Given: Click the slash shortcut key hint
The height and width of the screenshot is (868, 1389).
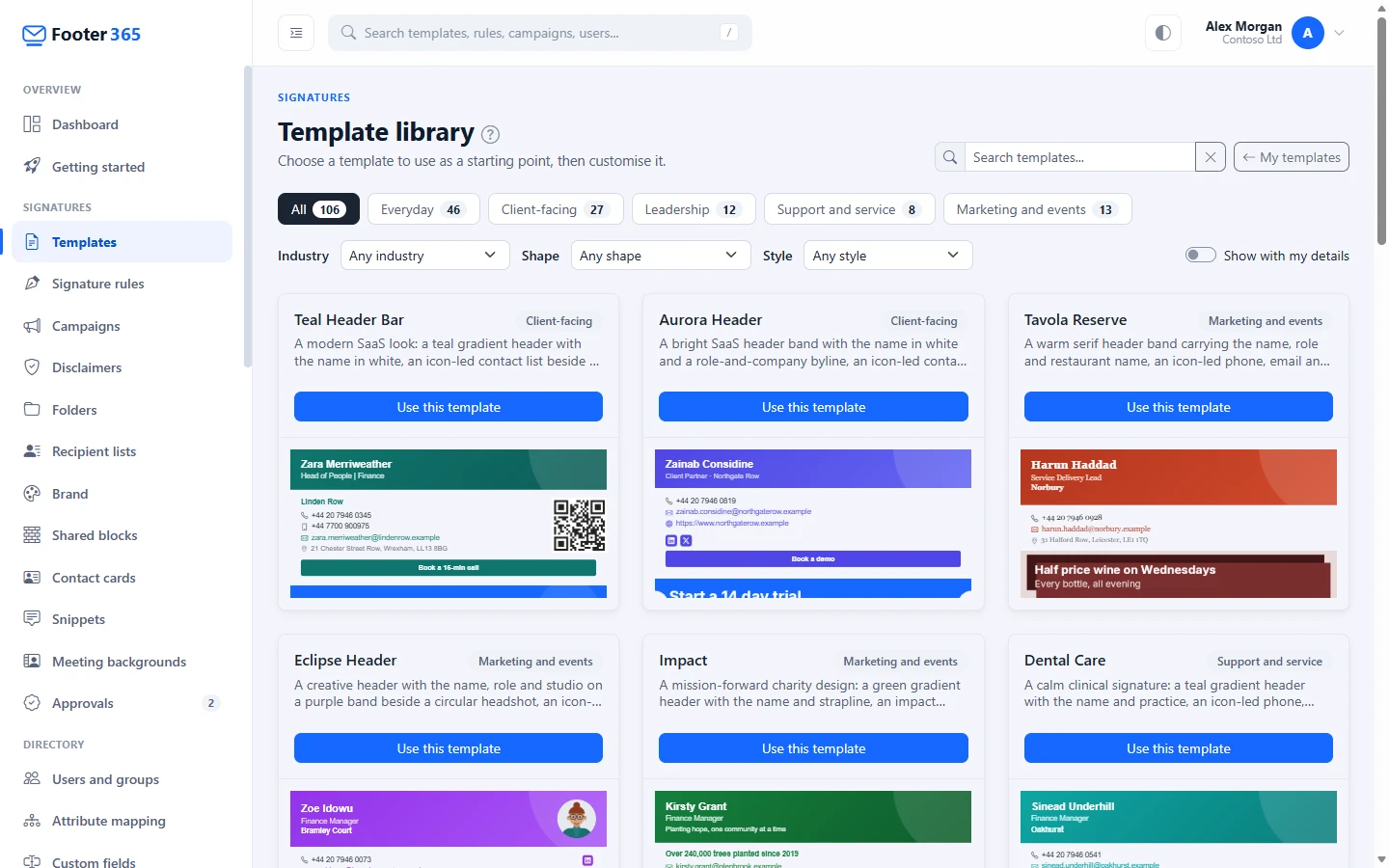Looking at the screenshot, I should (729, 33).
